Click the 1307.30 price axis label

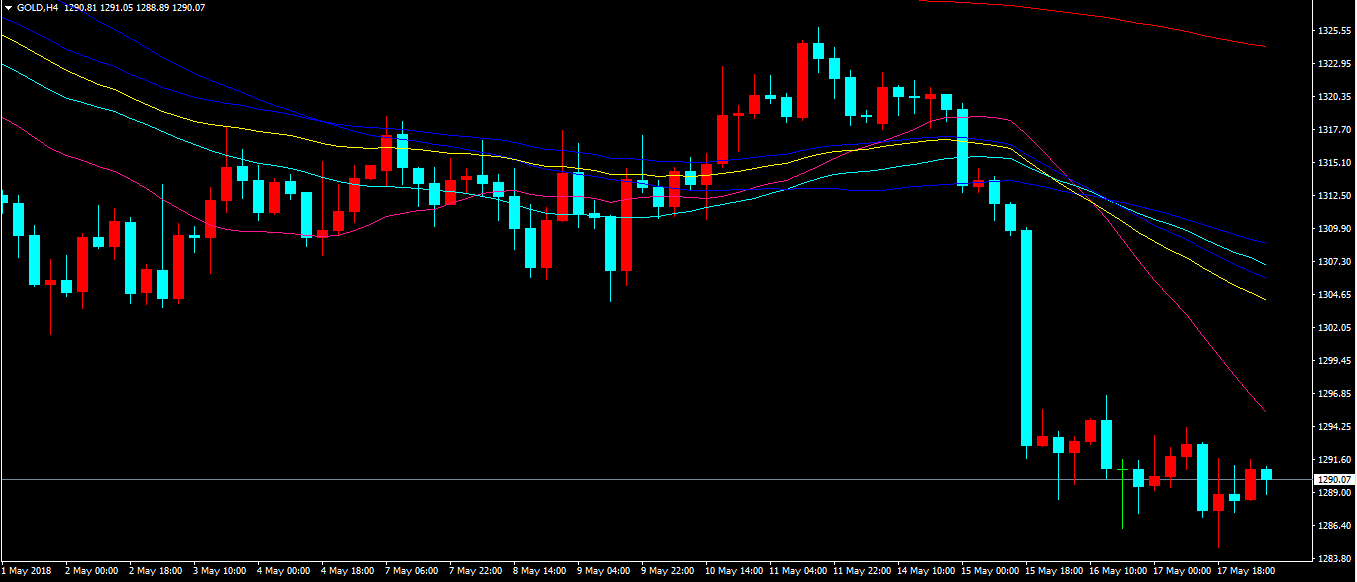(x=1334, y=262)
